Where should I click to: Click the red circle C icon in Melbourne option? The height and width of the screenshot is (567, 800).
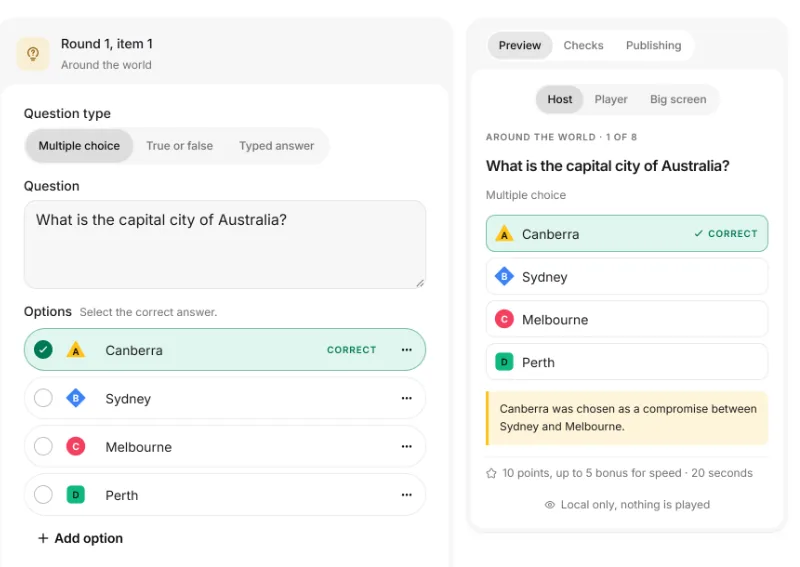[76, 447]
